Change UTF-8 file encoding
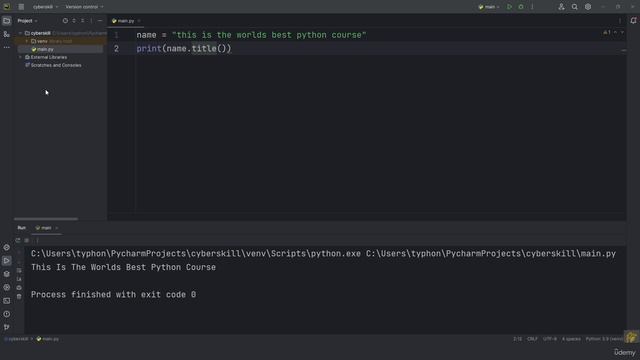 (549, 339)
